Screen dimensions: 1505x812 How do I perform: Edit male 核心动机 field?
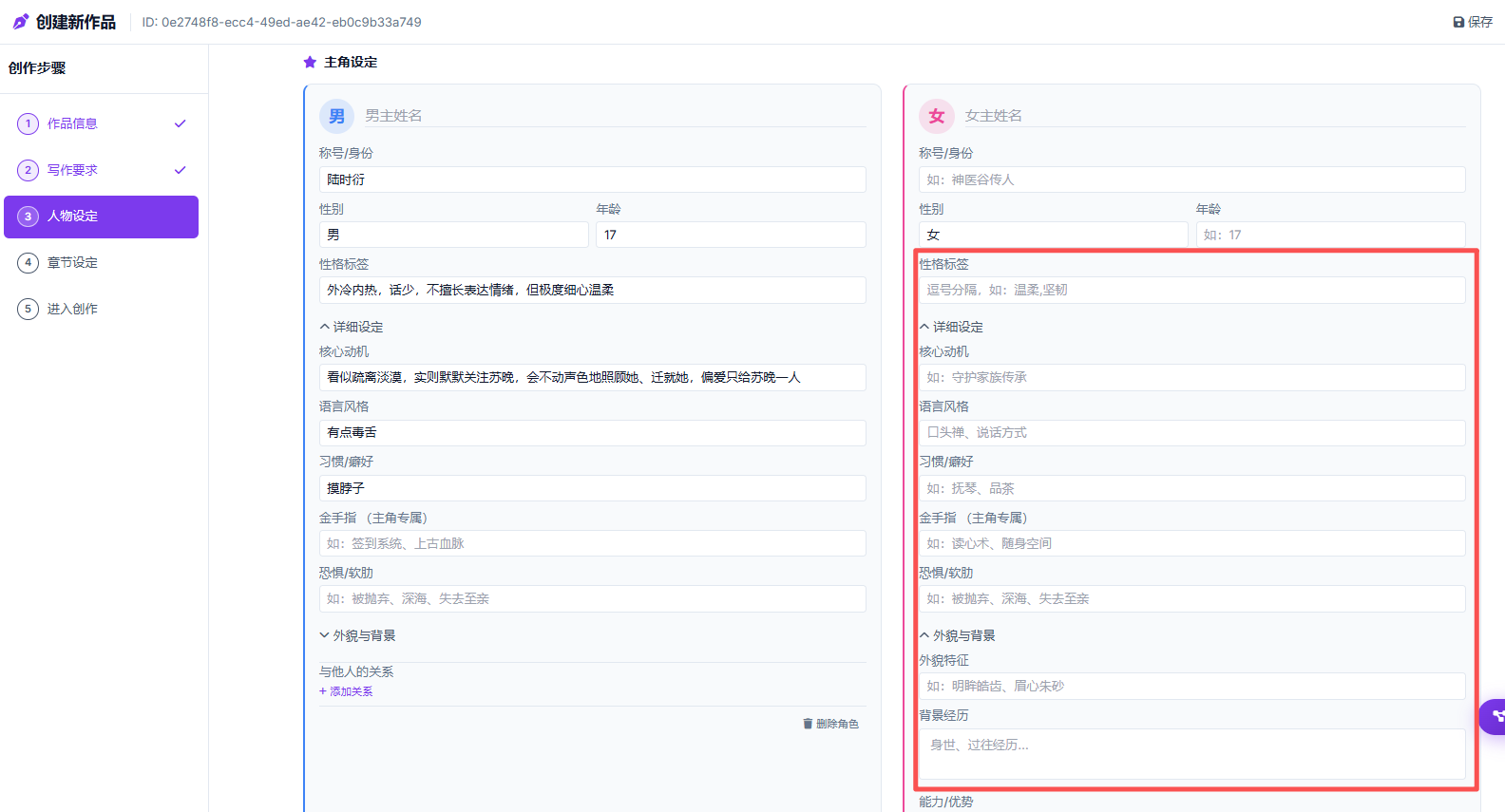coord(592,377)
